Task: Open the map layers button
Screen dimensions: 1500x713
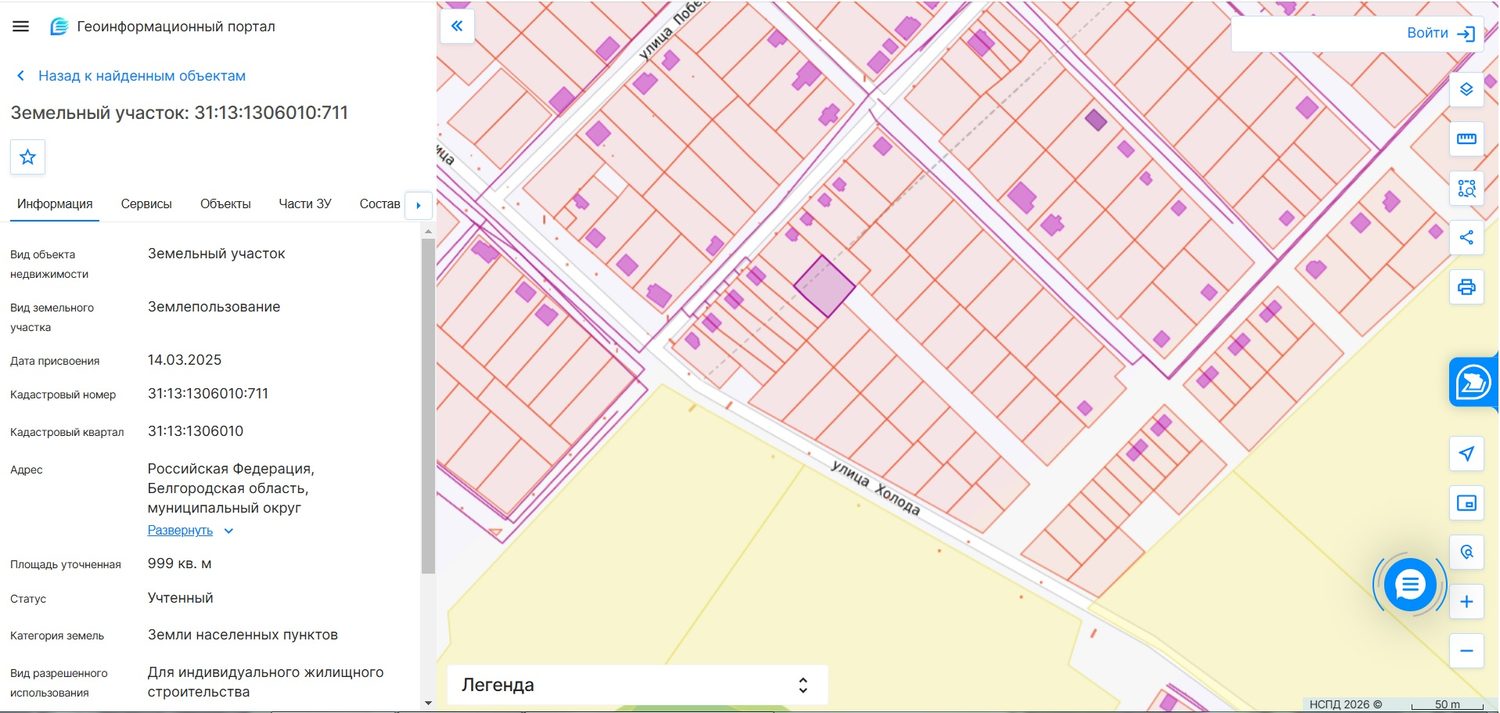Action: (x=1467, y=89)
